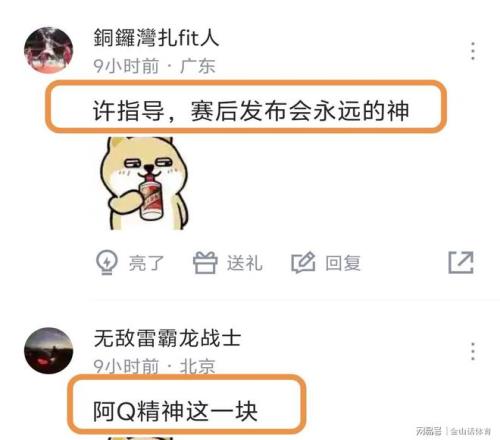Open three-dot menu for 銅鑼灣扎fit人 comment

473,51
